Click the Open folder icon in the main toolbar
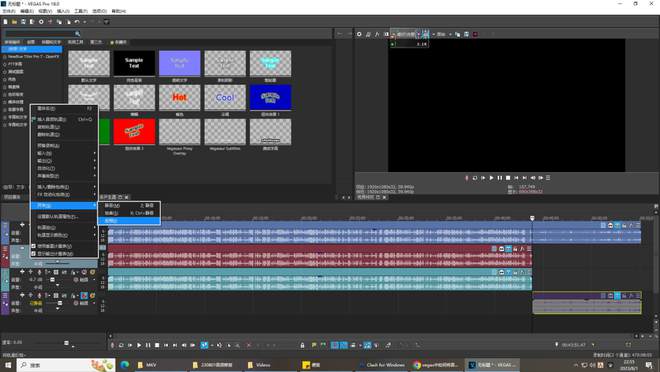Viewport: 660px width, 372px height. tap(14, 21)
